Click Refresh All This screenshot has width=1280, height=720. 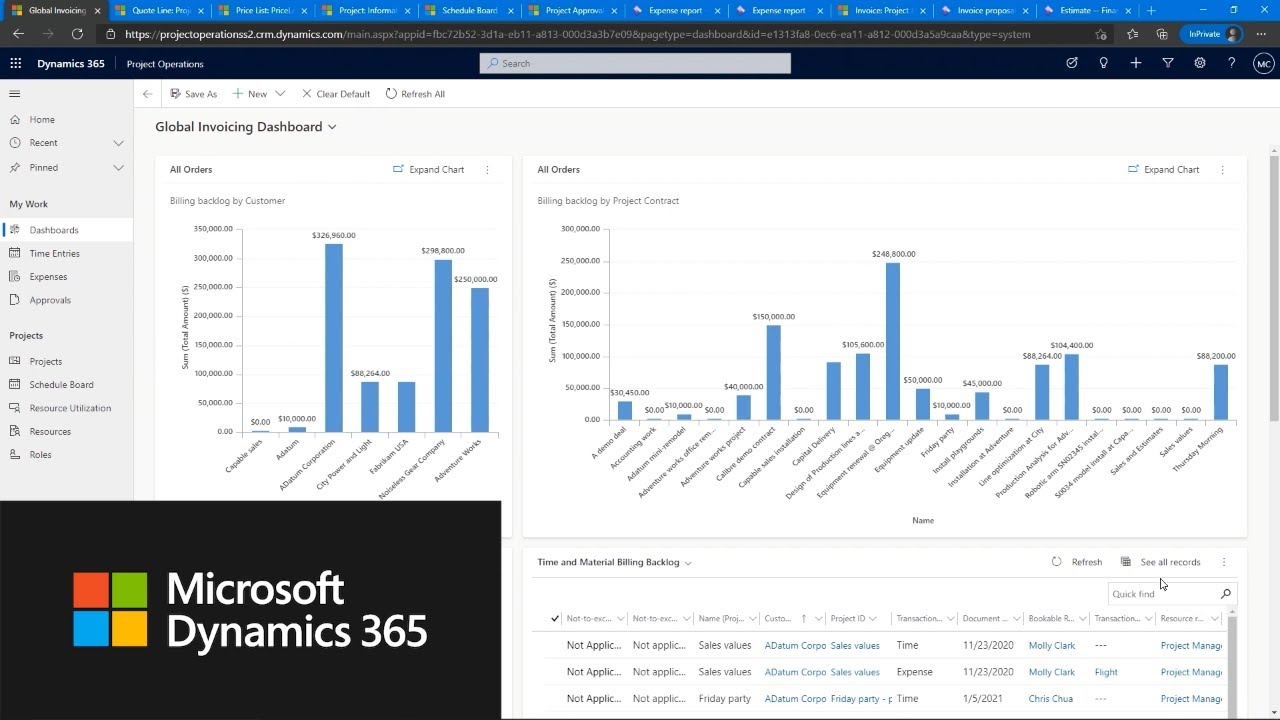tap(415, 94)
